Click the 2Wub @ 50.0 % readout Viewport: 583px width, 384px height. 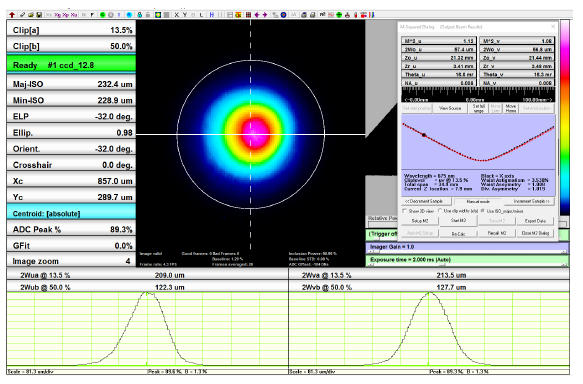click(147, 287)
